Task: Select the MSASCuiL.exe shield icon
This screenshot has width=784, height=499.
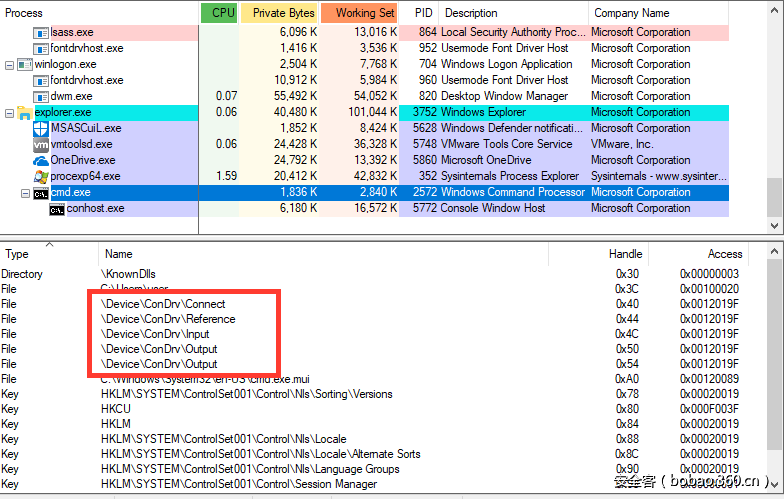Action: point(41,128)
